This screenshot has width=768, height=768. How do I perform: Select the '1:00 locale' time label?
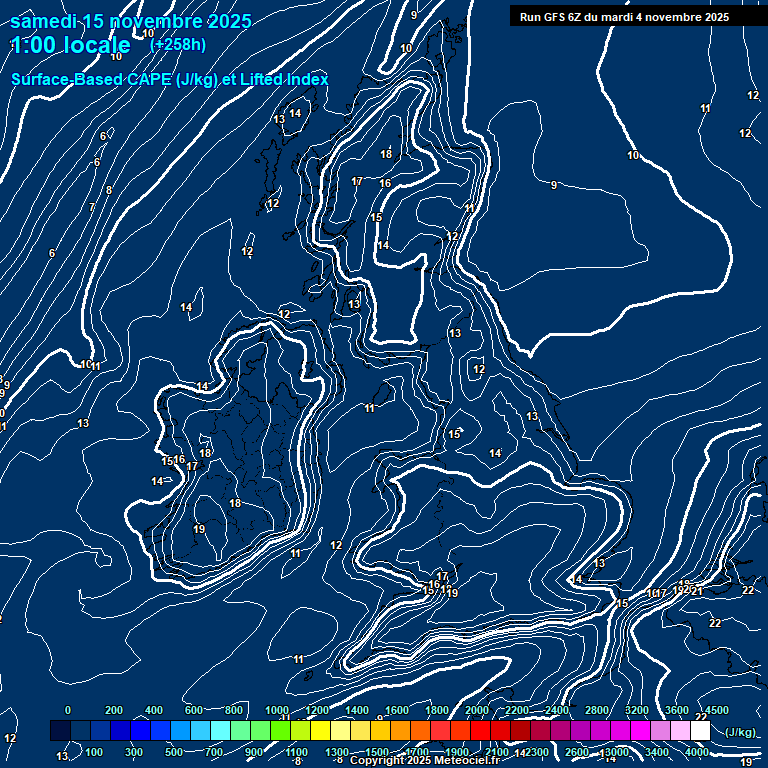tap(70, 45)
